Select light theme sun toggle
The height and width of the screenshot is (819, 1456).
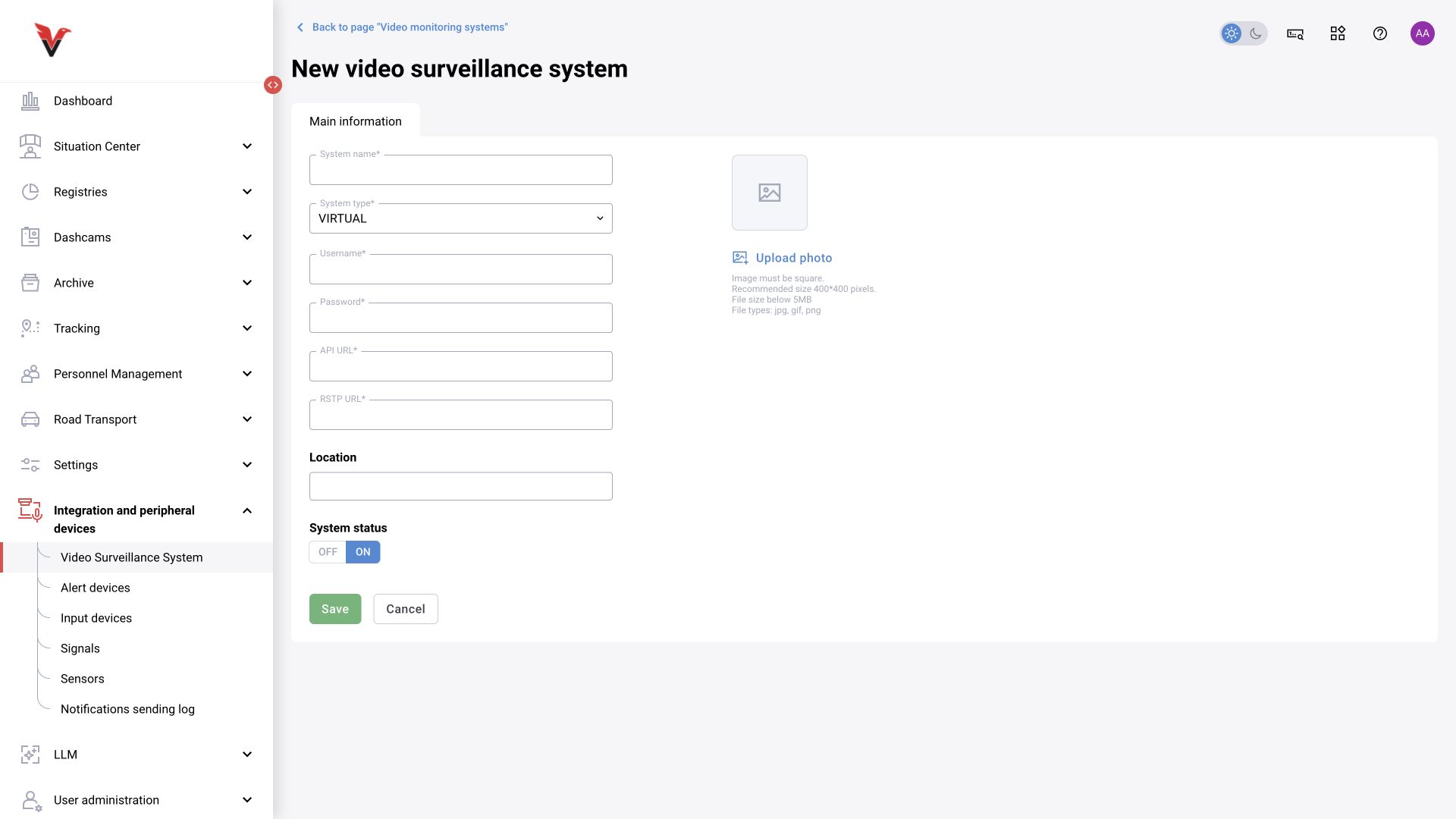coord(1232,33)
